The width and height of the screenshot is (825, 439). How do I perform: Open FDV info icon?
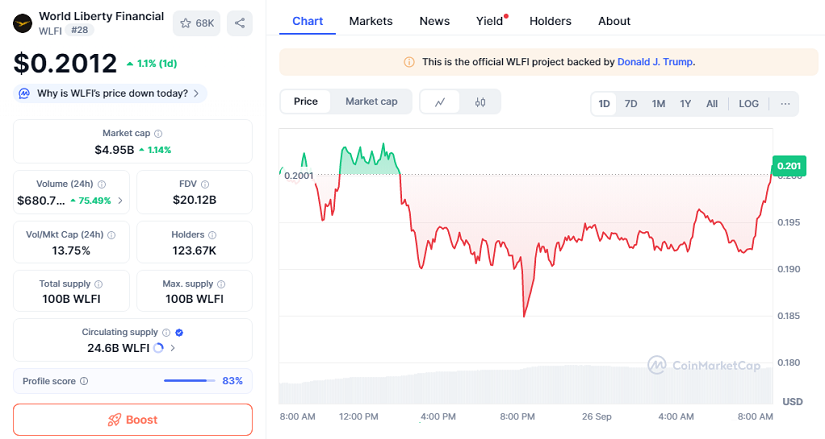point(205,184)
